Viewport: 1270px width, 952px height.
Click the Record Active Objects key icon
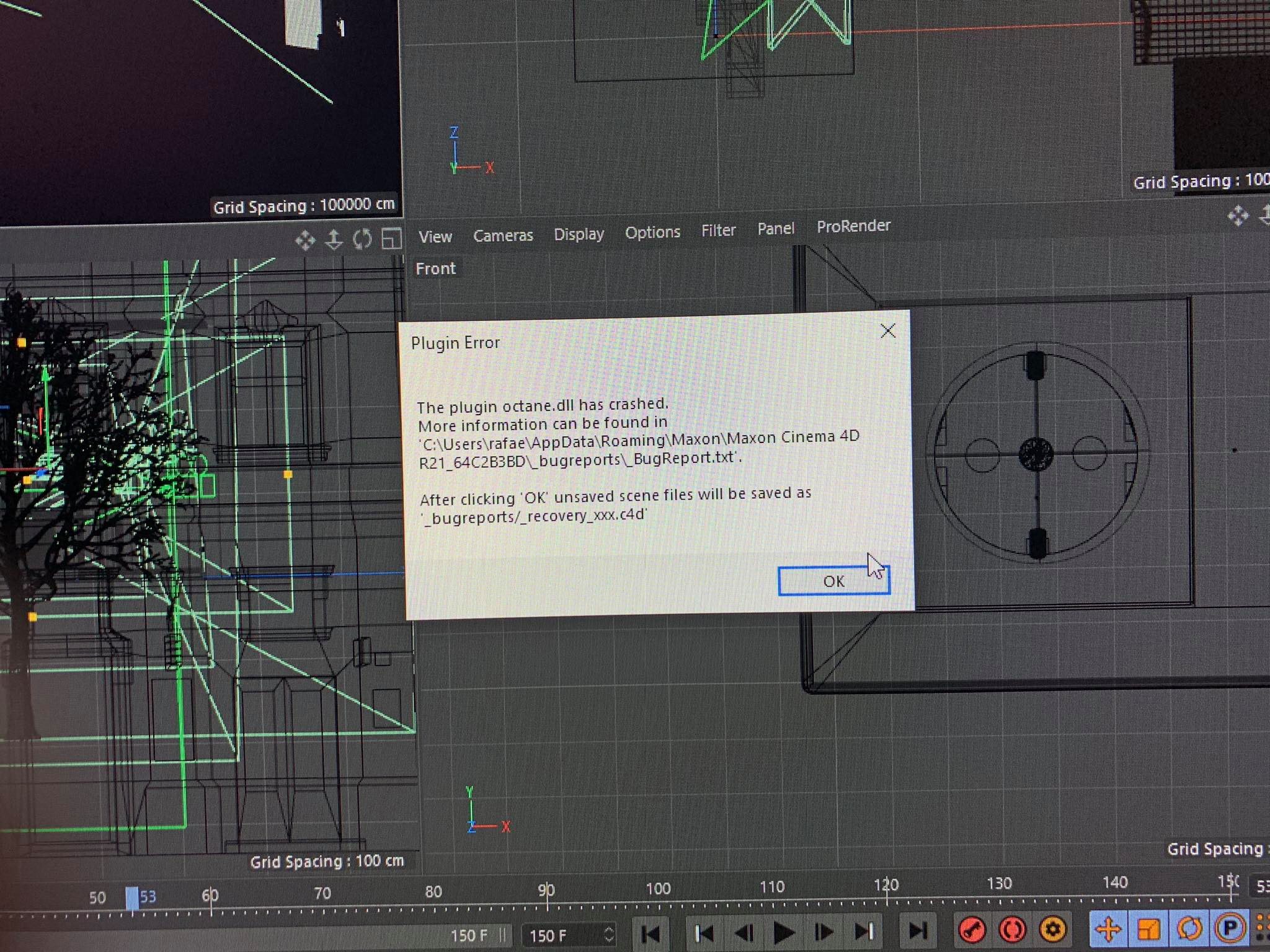(972, 930)
